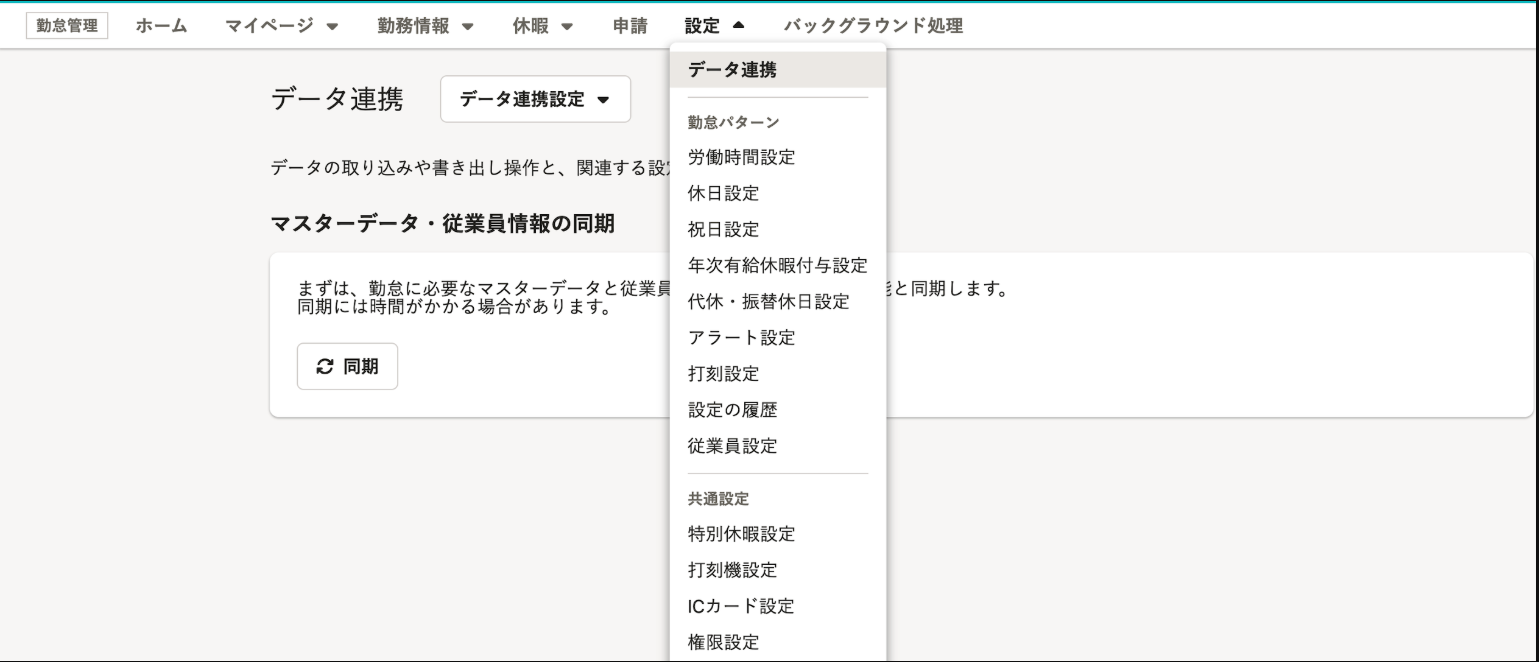Select the 勤怠管理 app badge
Screen dimensions: 1539x662
click(66, 25)
